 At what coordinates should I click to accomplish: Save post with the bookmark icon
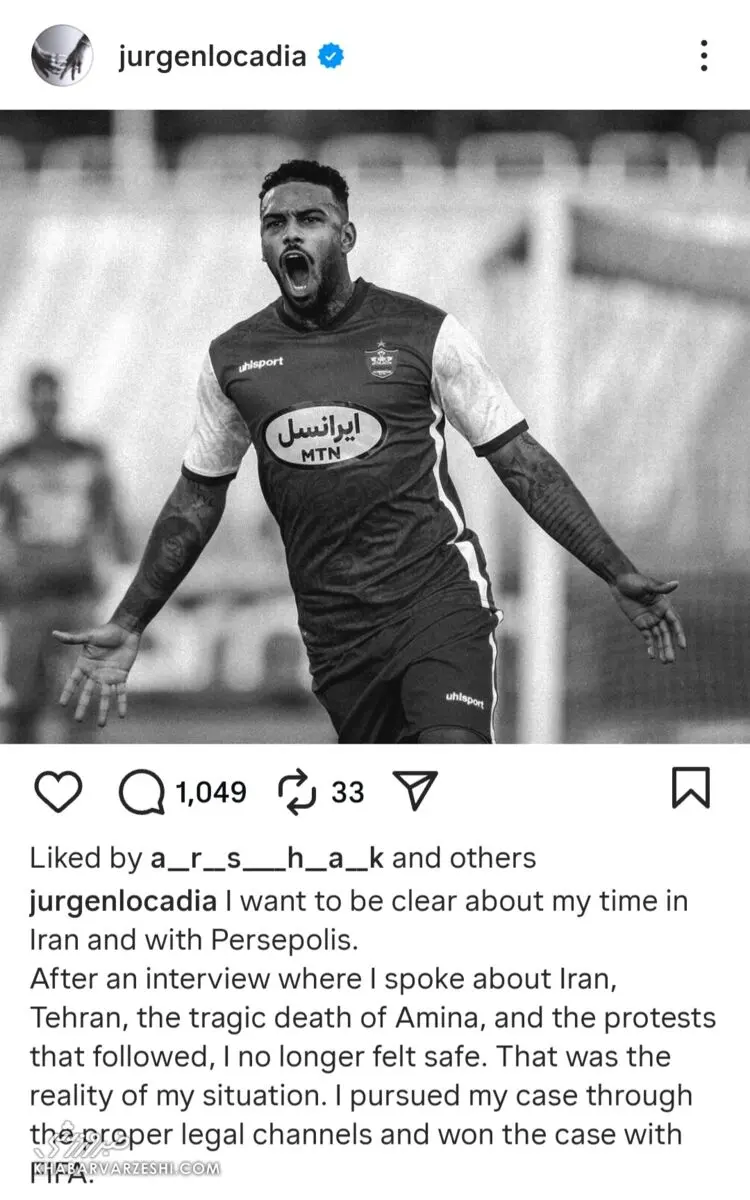690,788
